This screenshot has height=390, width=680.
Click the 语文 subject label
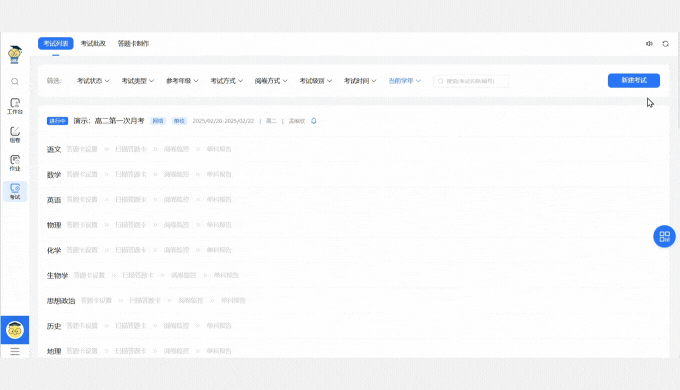[54, 149]
